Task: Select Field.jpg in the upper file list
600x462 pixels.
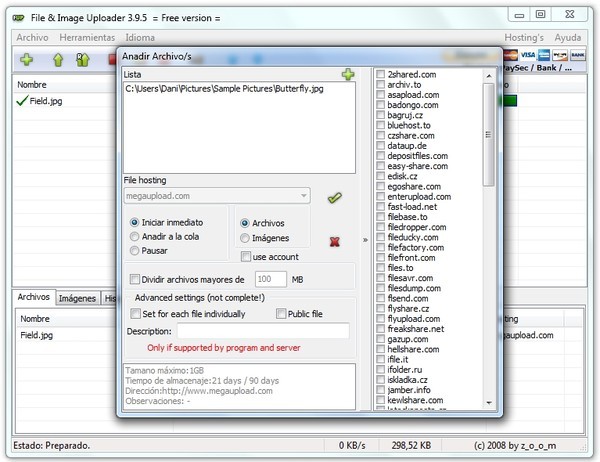Action: (x=46, y=101)
